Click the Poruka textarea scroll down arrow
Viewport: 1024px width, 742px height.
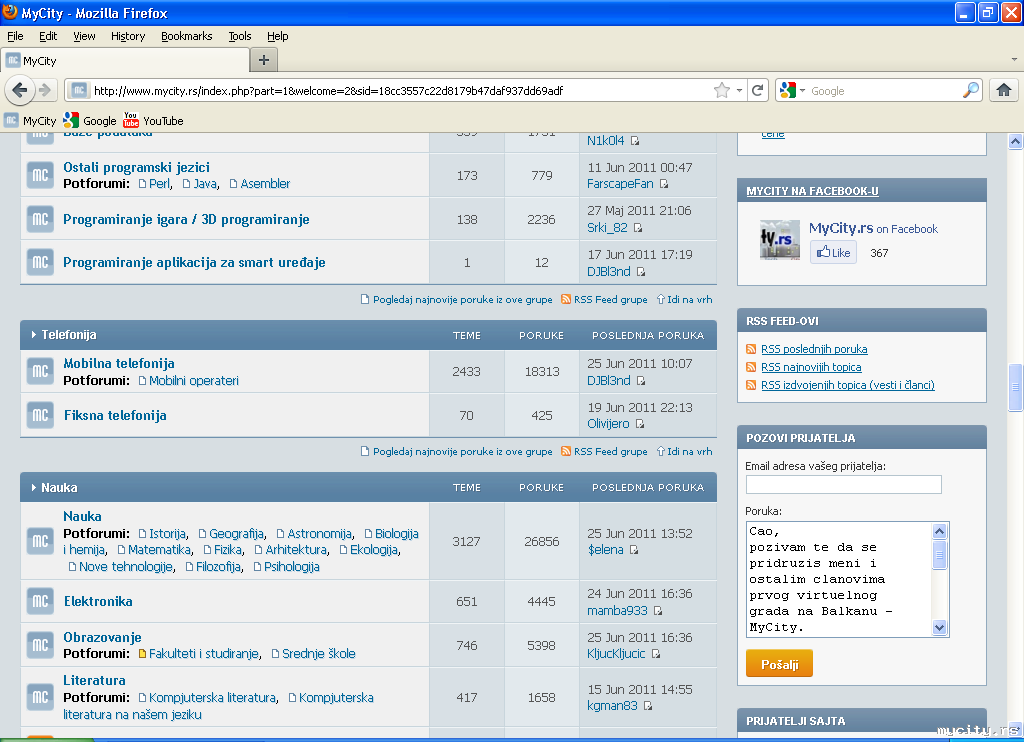pyautogui.click(x=940, y=628)
